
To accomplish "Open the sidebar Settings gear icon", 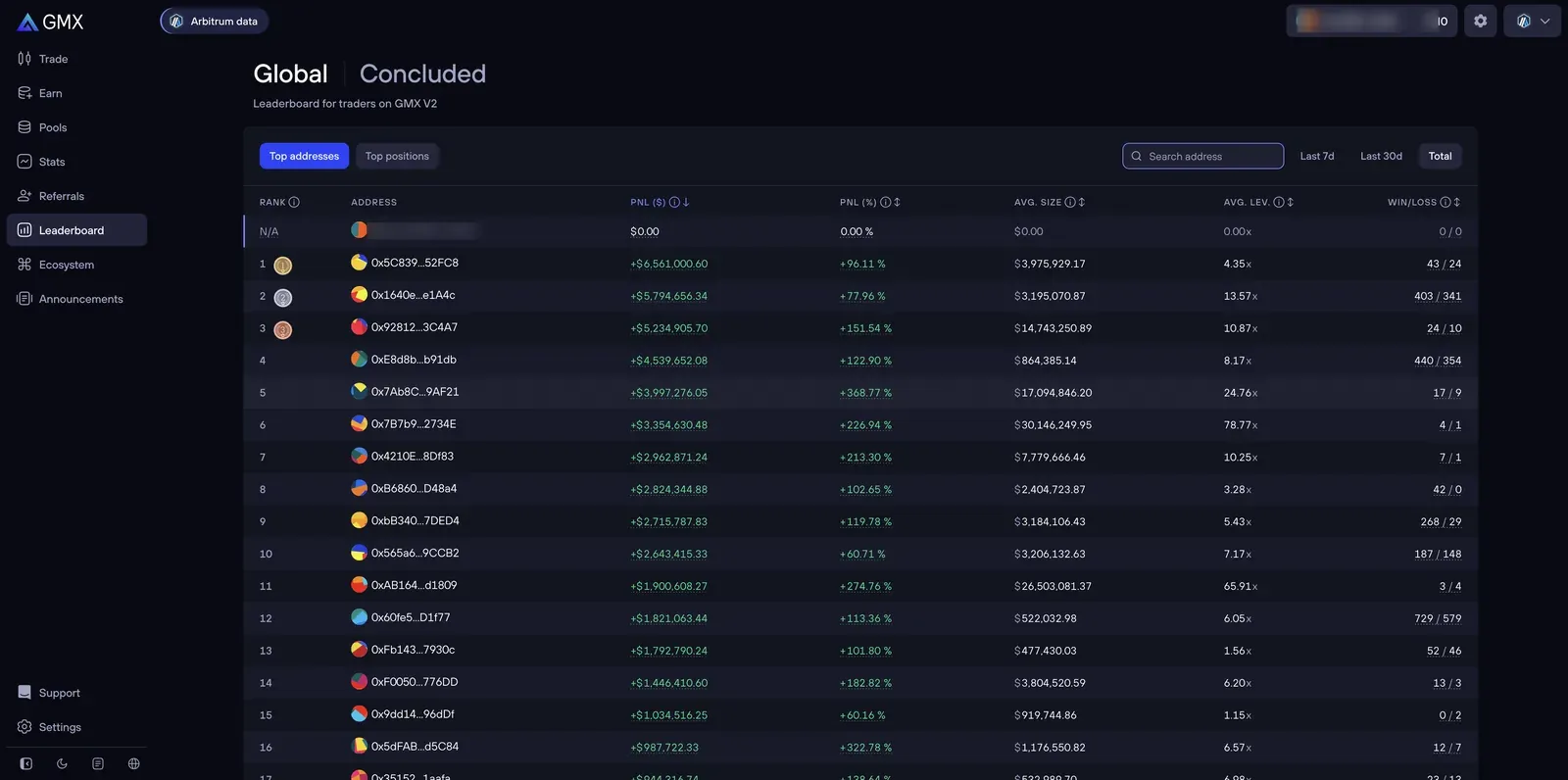I will point(24,727).
